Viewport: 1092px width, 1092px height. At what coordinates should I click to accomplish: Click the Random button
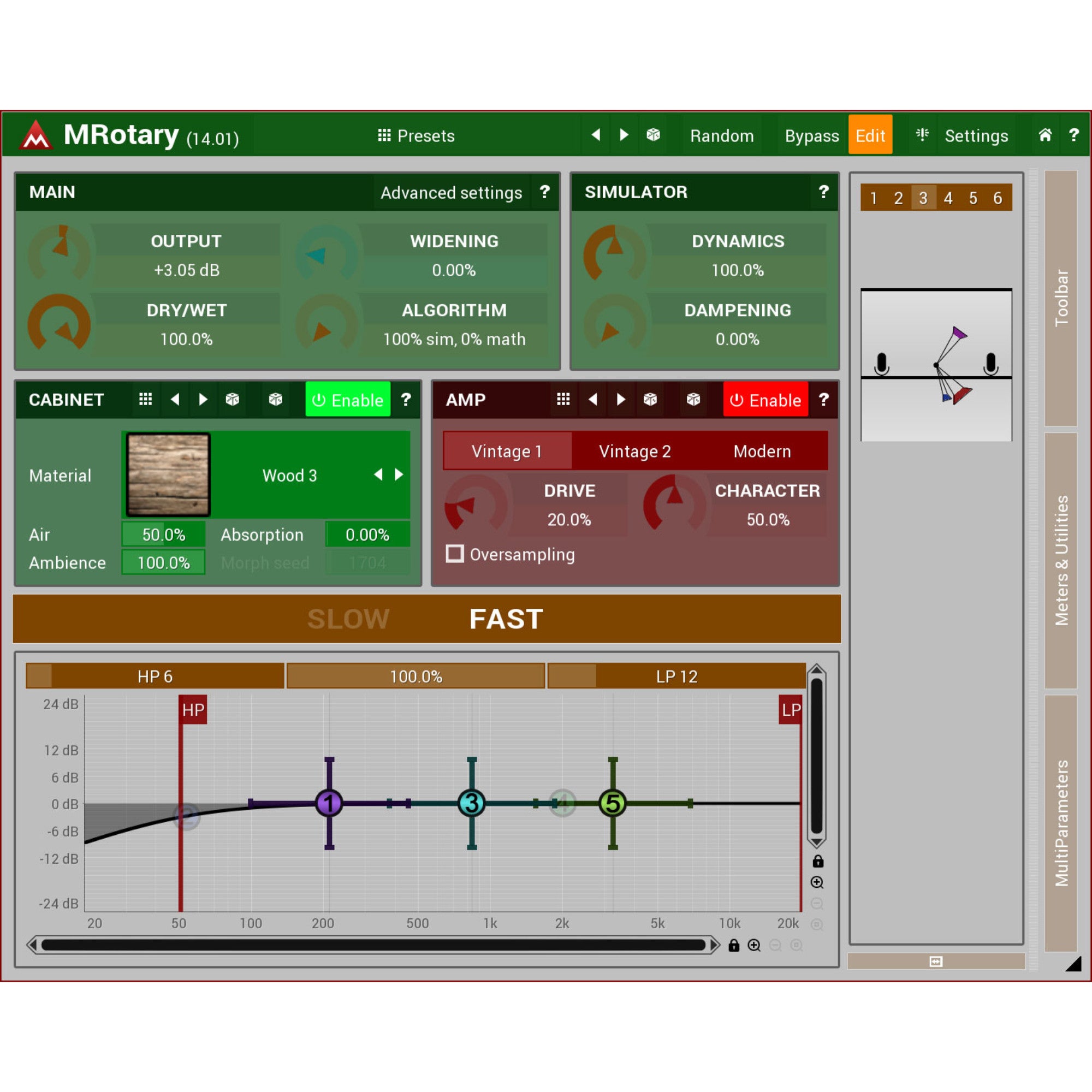pyautogui.click(x=722, y=135)
